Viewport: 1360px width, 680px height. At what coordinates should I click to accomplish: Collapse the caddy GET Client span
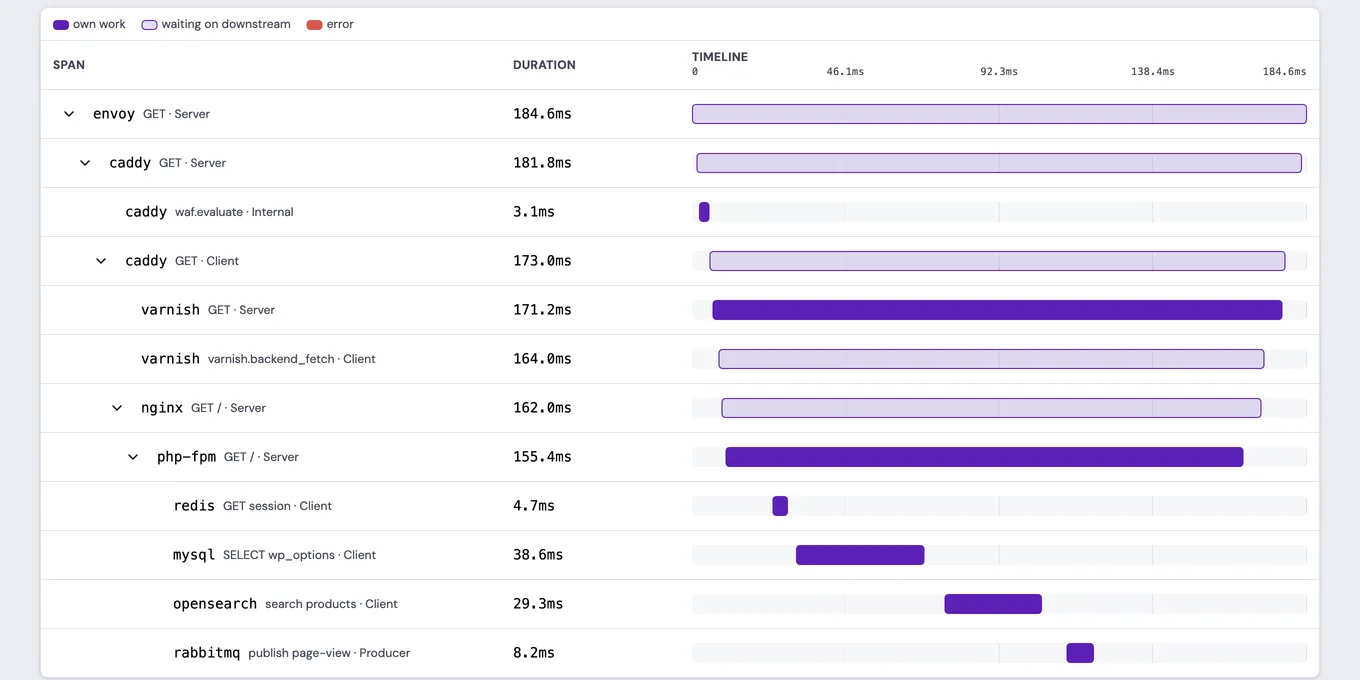tap(101, 261)
